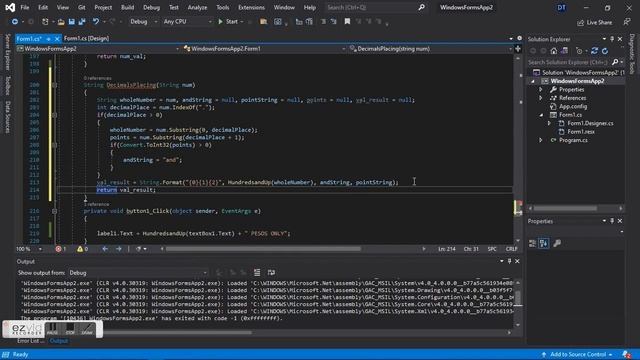Image resolution: width=640 pixels, height=360 pixels.
Task: Open the zoom 100% dropdown
Action: coord(29,249)
